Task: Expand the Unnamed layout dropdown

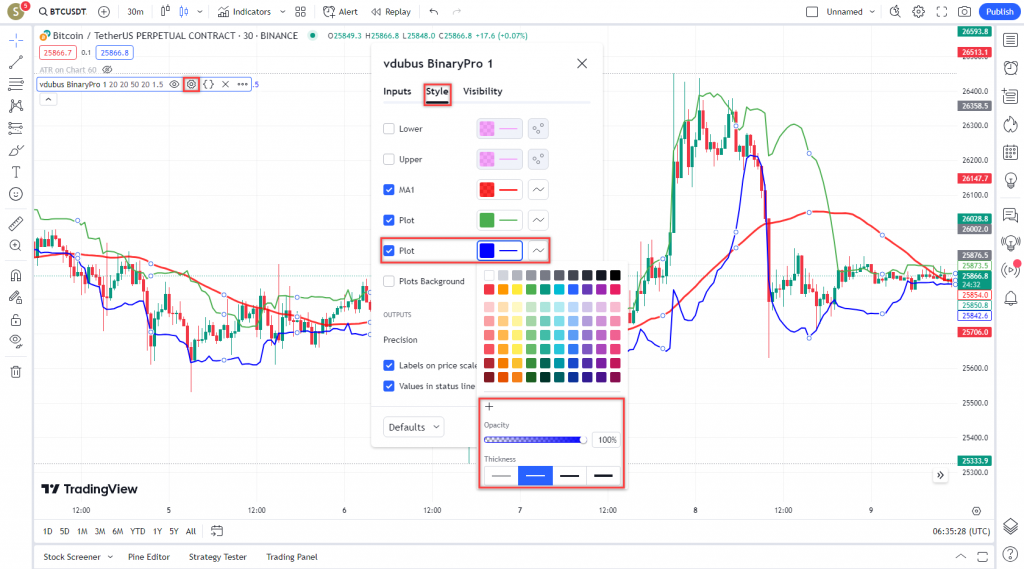Action: (x=872, y=12)
